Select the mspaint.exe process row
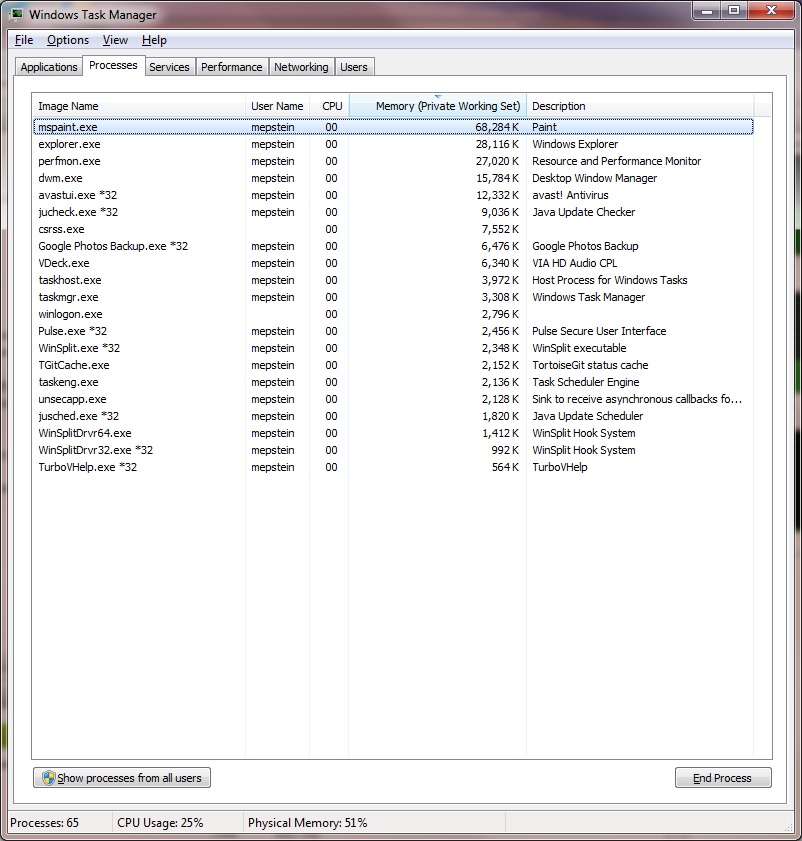This screenshot has width=802, height=841. point(393,127)
